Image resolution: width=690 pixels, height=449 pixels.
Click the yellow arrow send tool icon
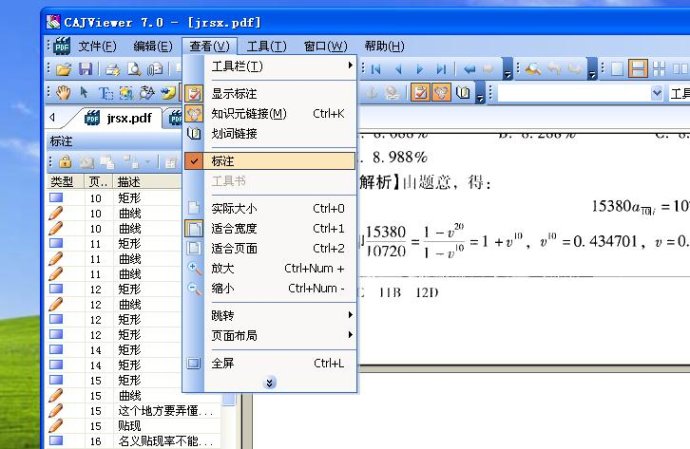coord(168,93)
